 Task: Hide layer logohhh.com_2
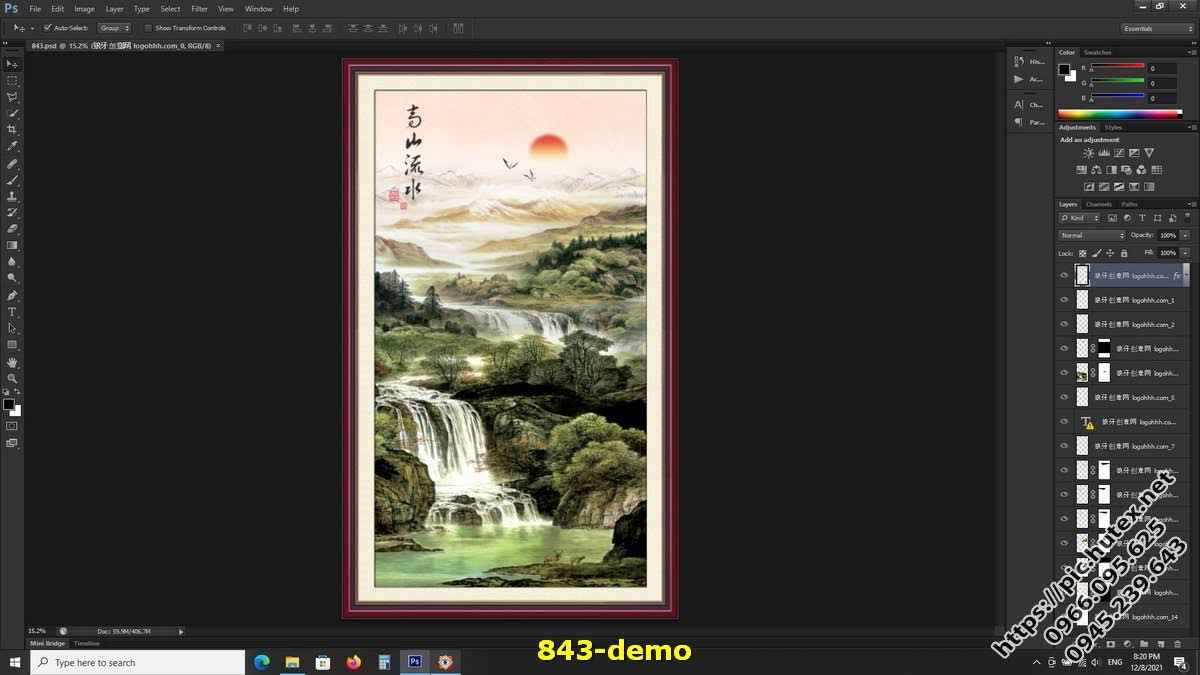click(1064, 324)
